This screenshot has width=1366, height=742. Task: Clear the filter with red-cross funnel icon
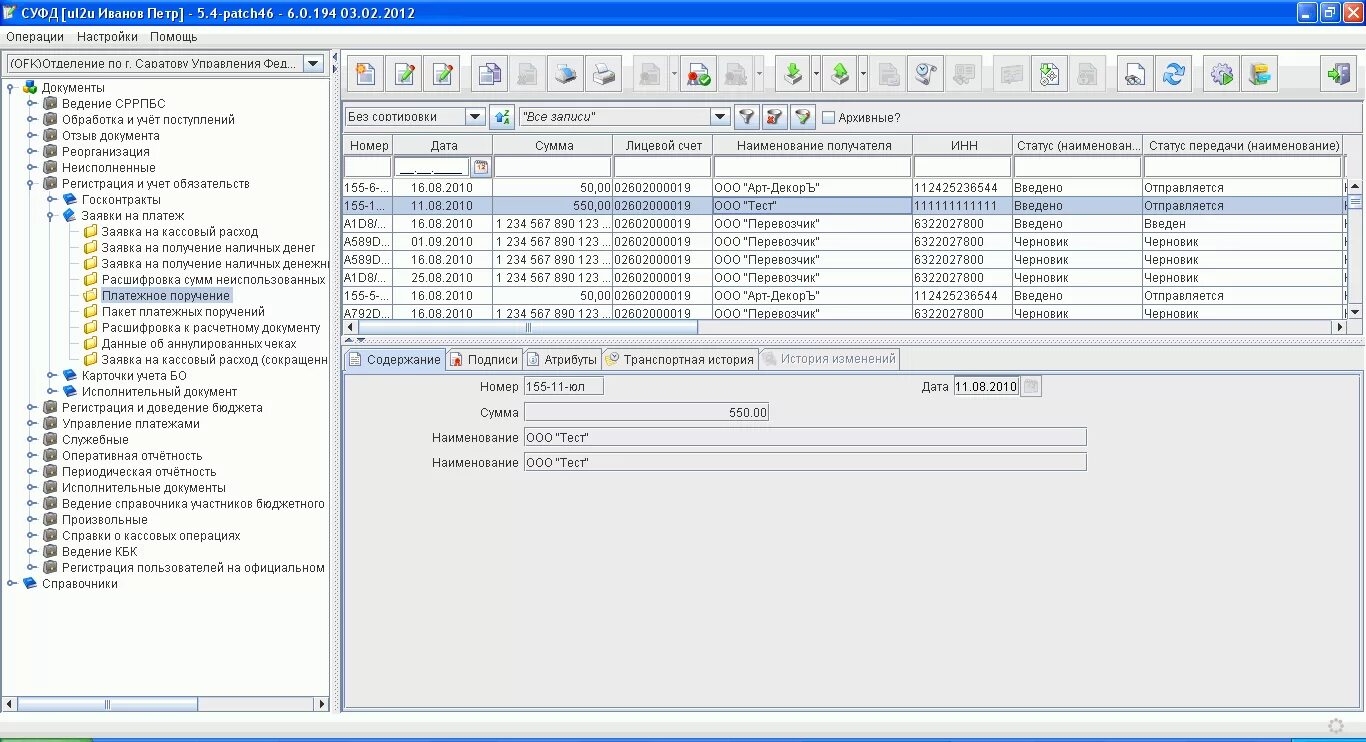pos(775,117)
